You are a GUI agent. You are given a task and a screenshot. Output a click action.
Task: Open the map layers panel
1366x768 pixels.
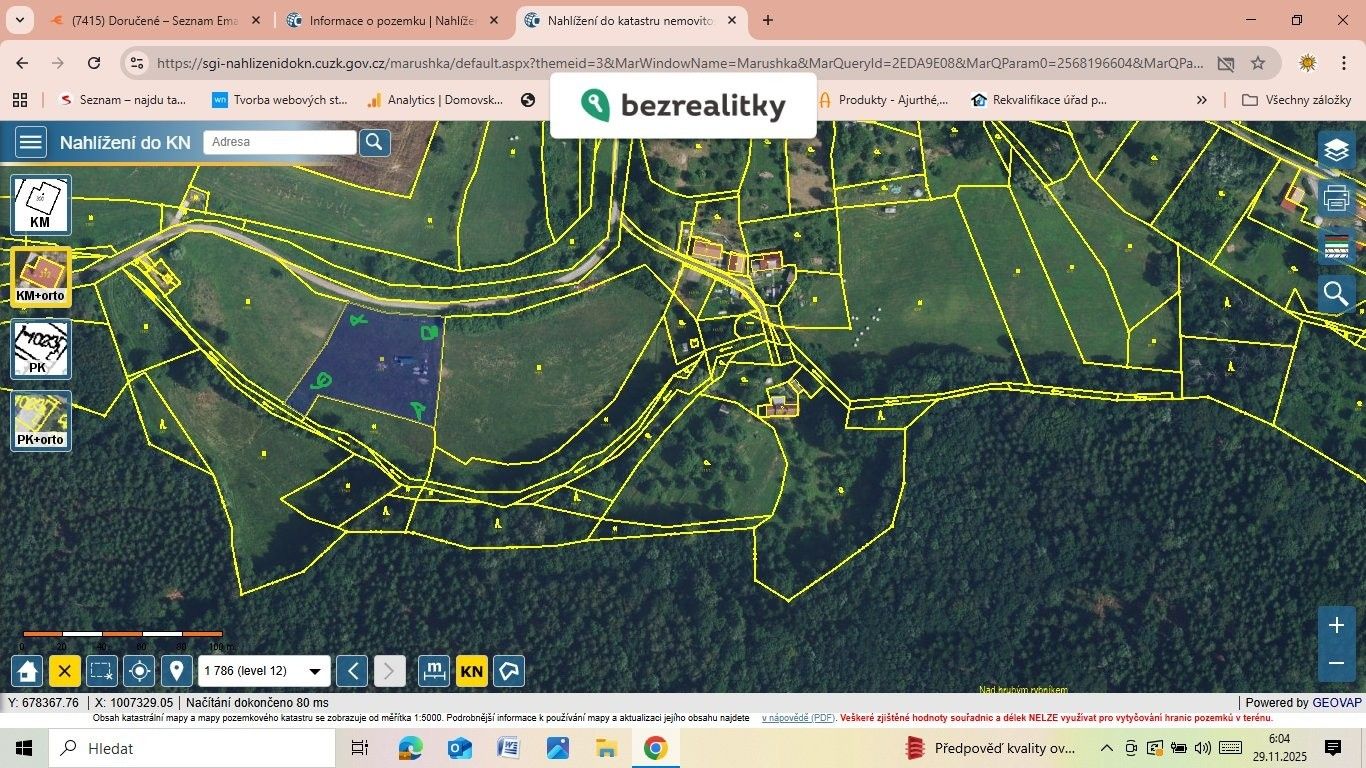[x=1337, y=150]
